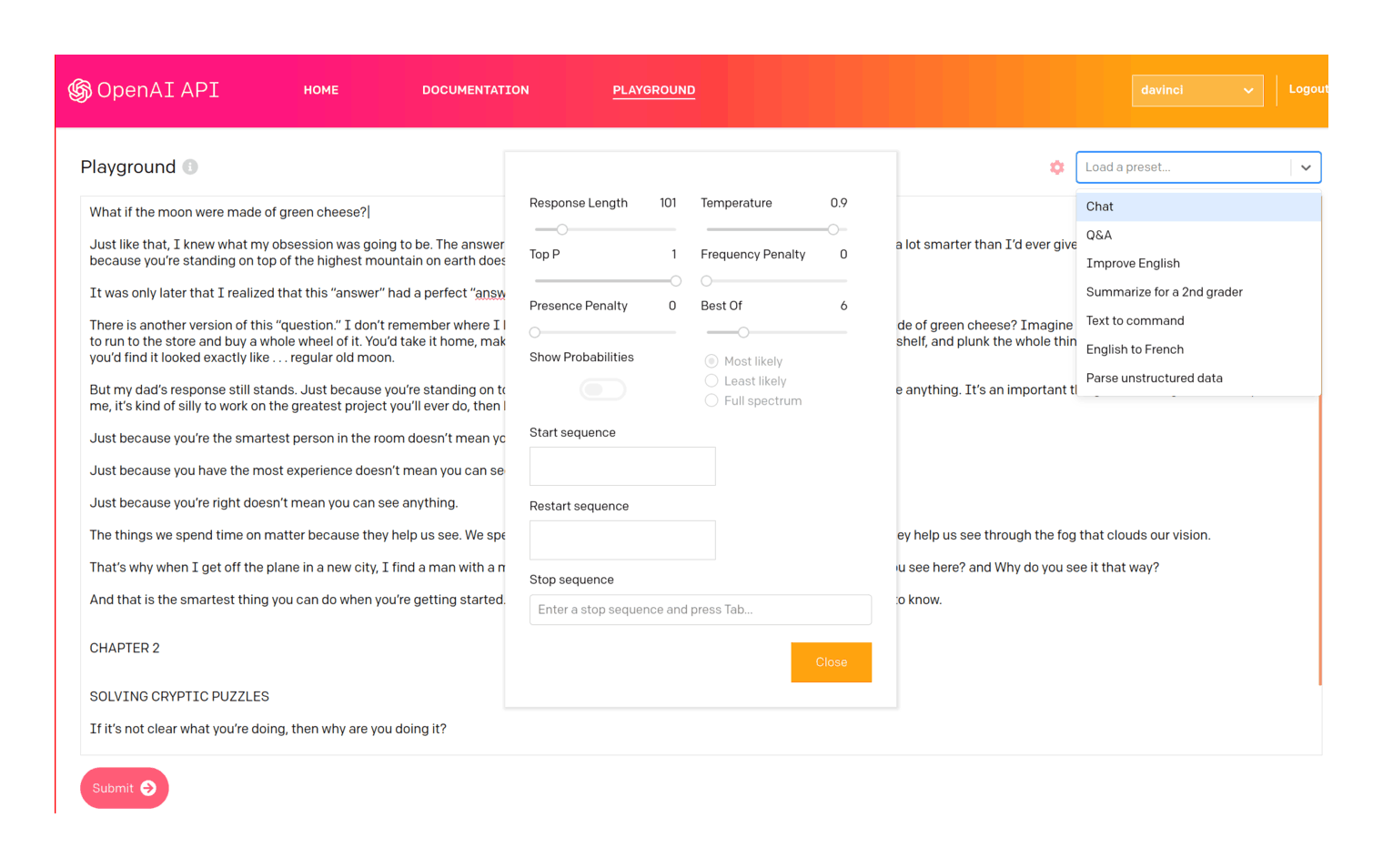Go to the Documentation tab
1383x868 pixels.
(475, 90)
